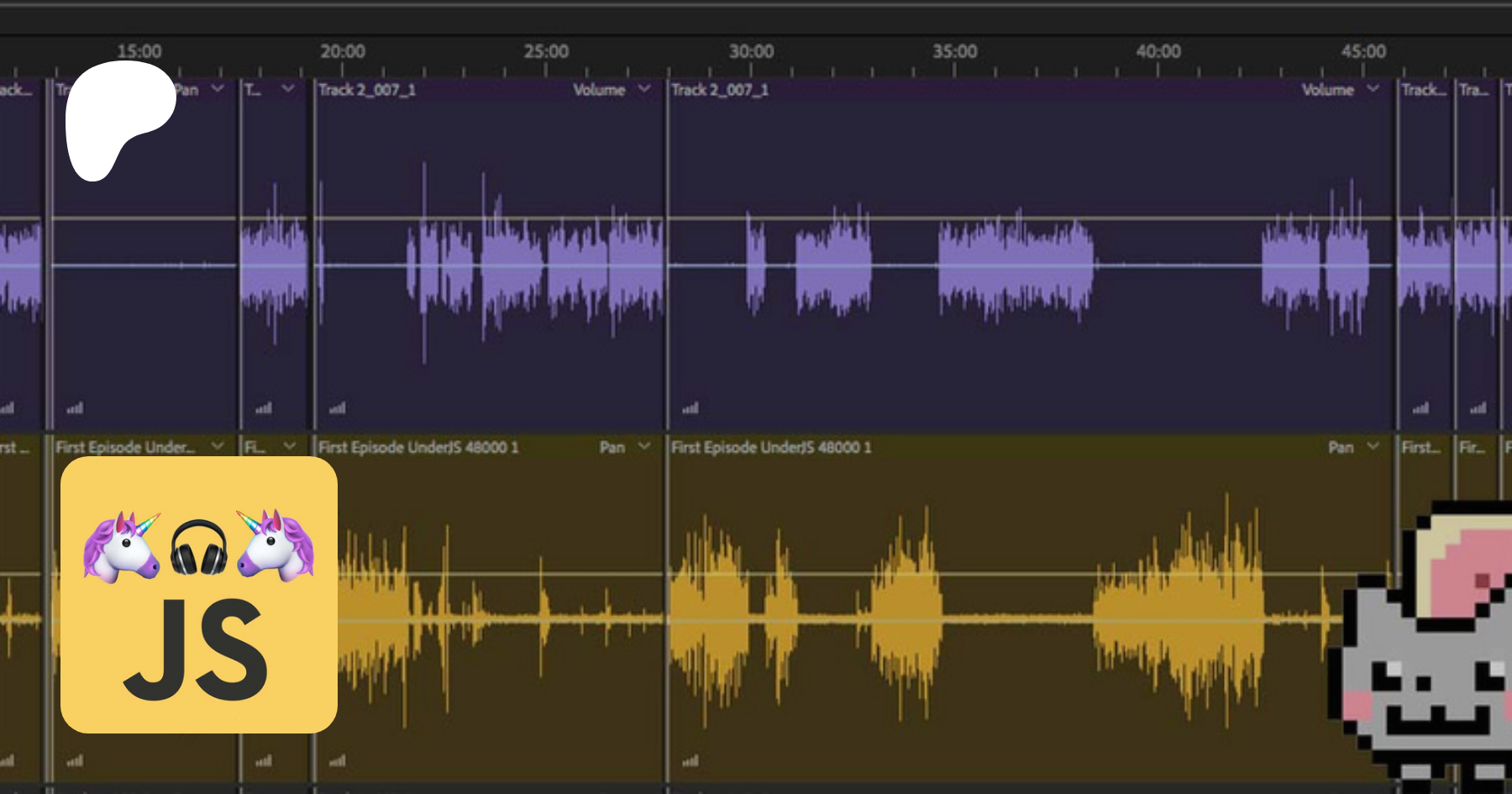
Task: Open the dropdown arrow on 'First Episode Under...' clip
Action: point(218,447)
